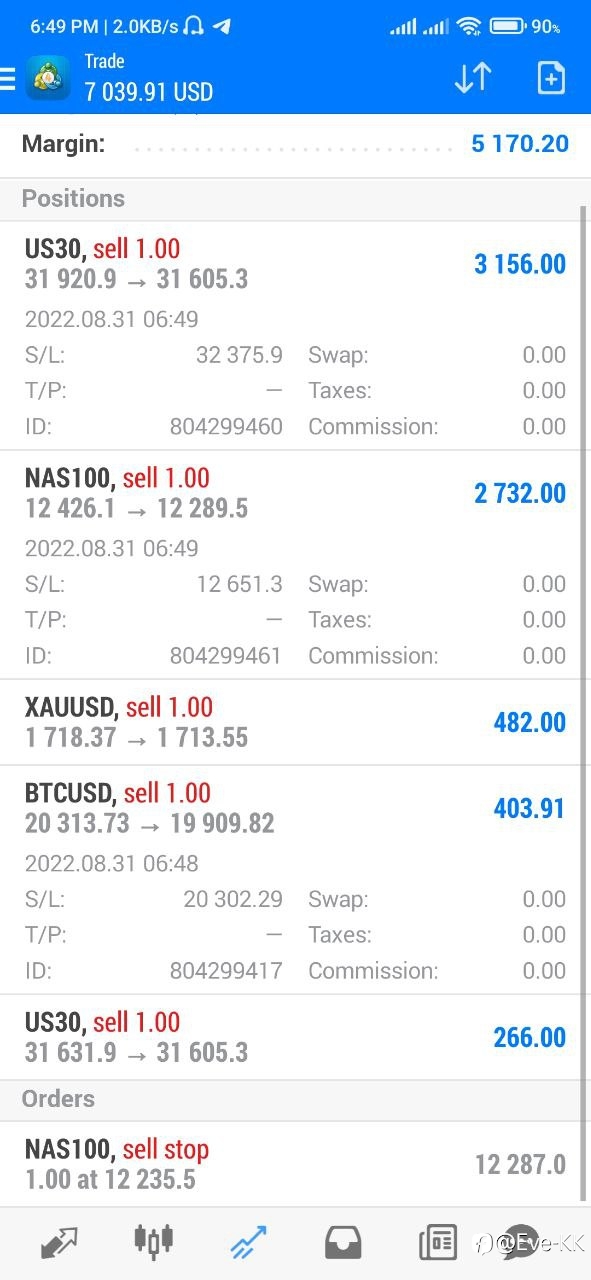591x1280 pixels.
Task: Collapse the BTCUSD sell 1.00 position
Action: click(295, 881)
